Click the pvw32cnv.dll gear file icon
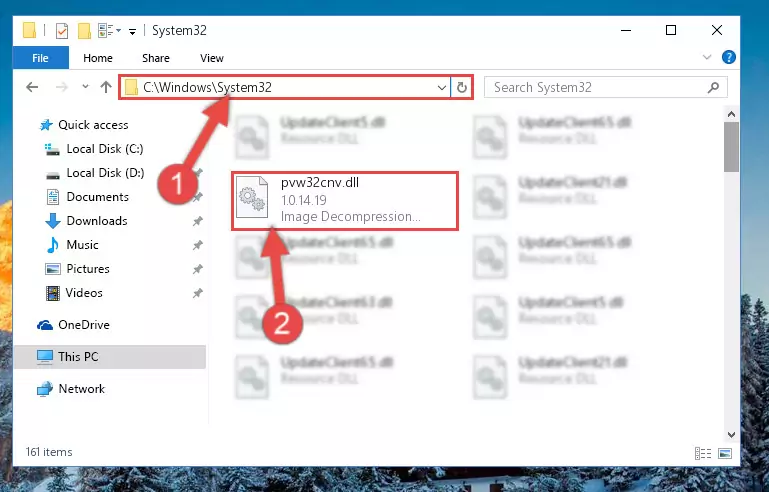769x492 pixels. (252, 198)
